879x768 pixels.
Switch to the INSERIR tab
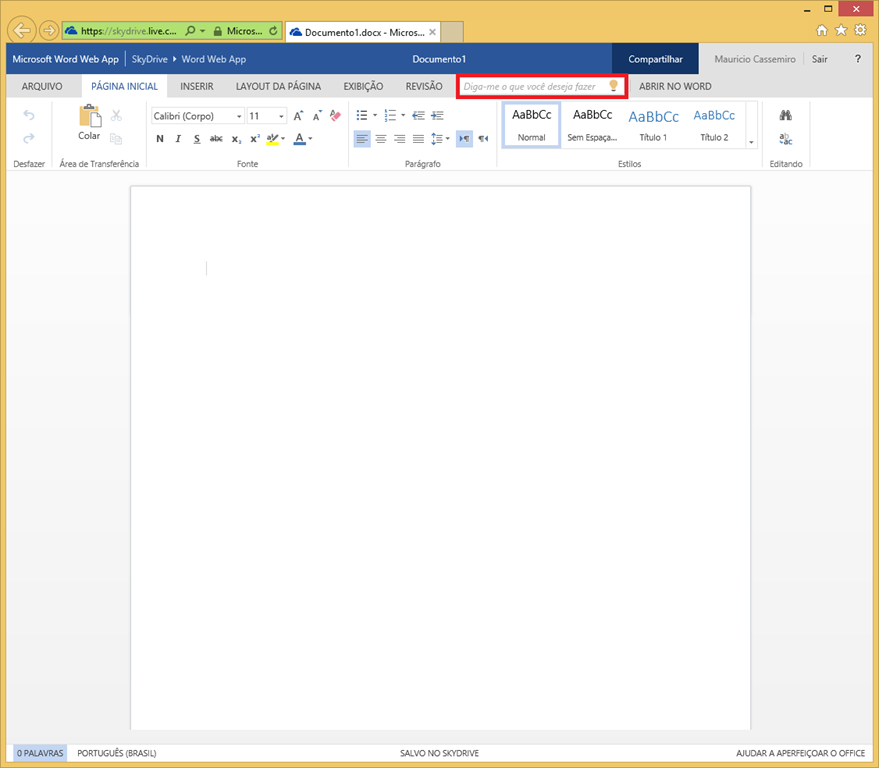click(x=196, y=87)
